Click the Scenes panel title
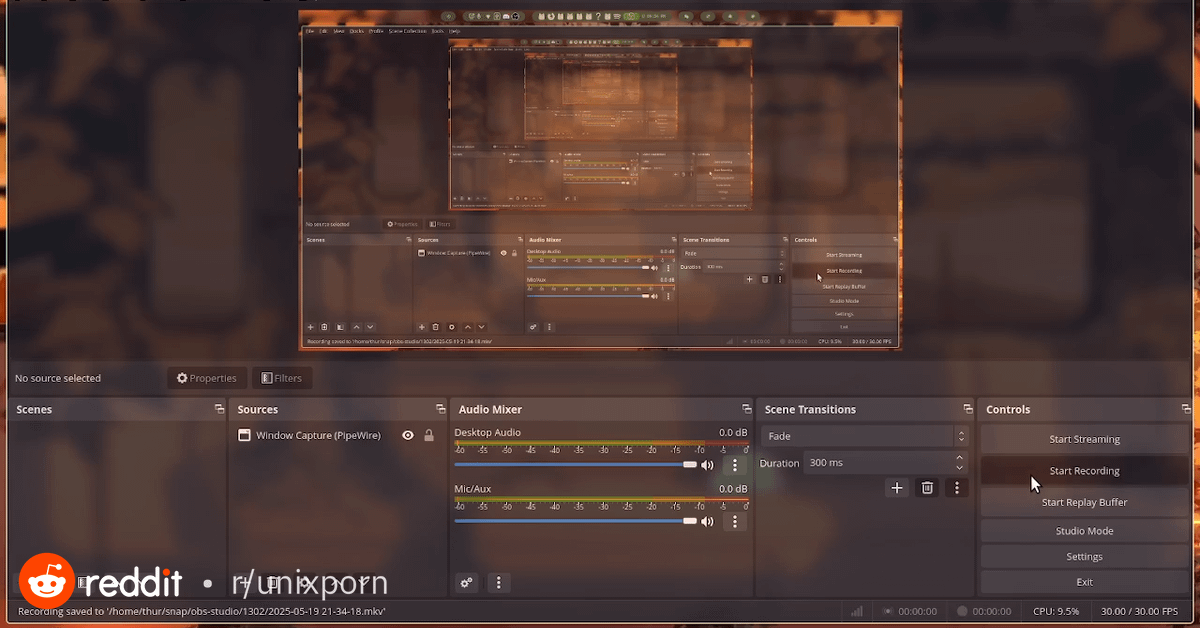1200x628 pixels. (x=34, y=409)
